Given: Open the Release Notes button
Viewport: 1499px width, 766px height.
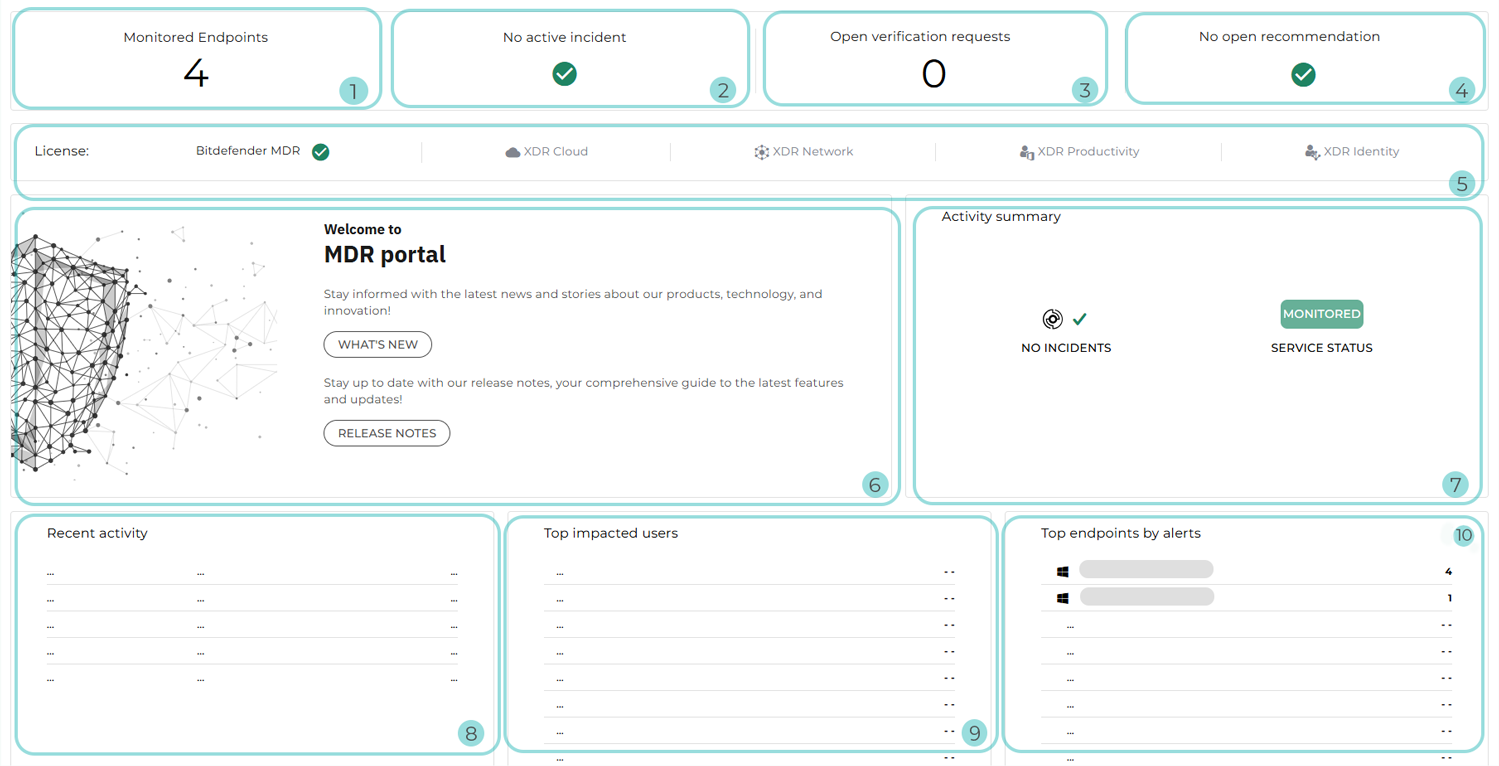Looking at the screenshot, I should coord(386,434).
